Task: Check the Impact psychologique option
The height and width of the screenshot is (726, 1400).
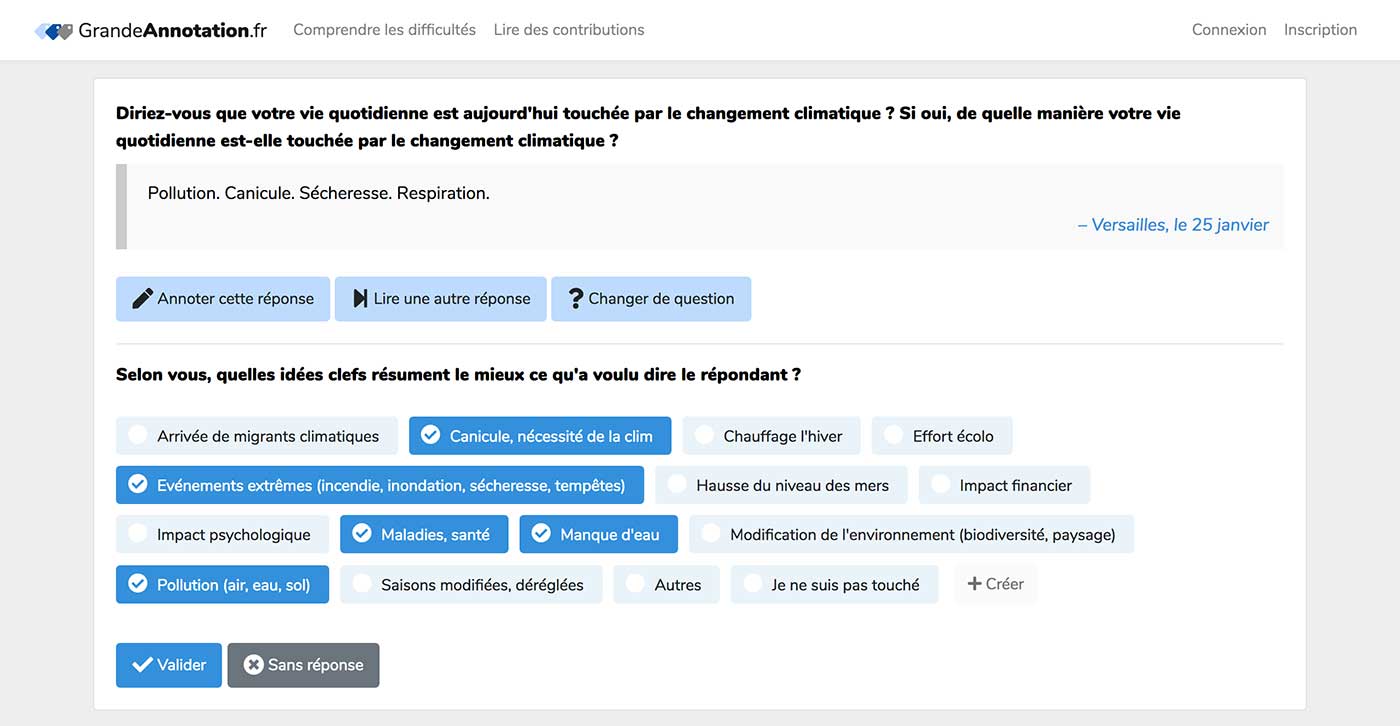Action: coord(222,534)
